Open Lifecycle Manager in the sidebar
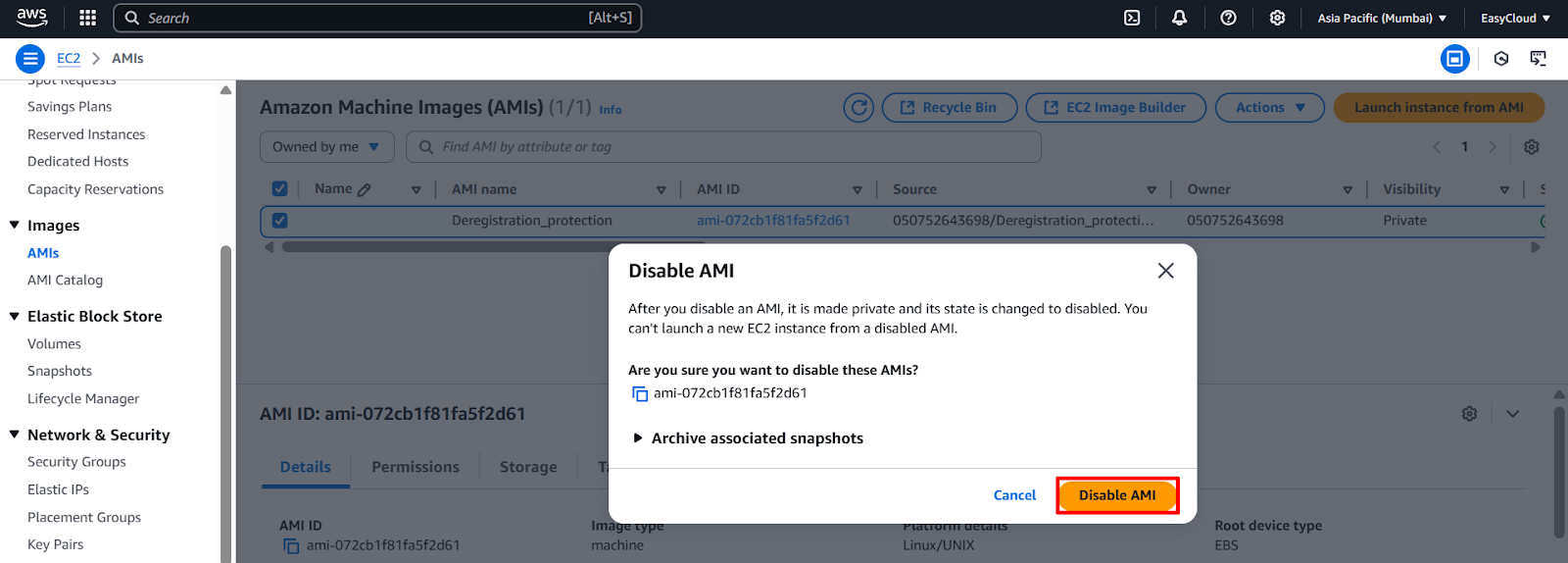This screenshot has width=1568, height=563. [83, 399]
